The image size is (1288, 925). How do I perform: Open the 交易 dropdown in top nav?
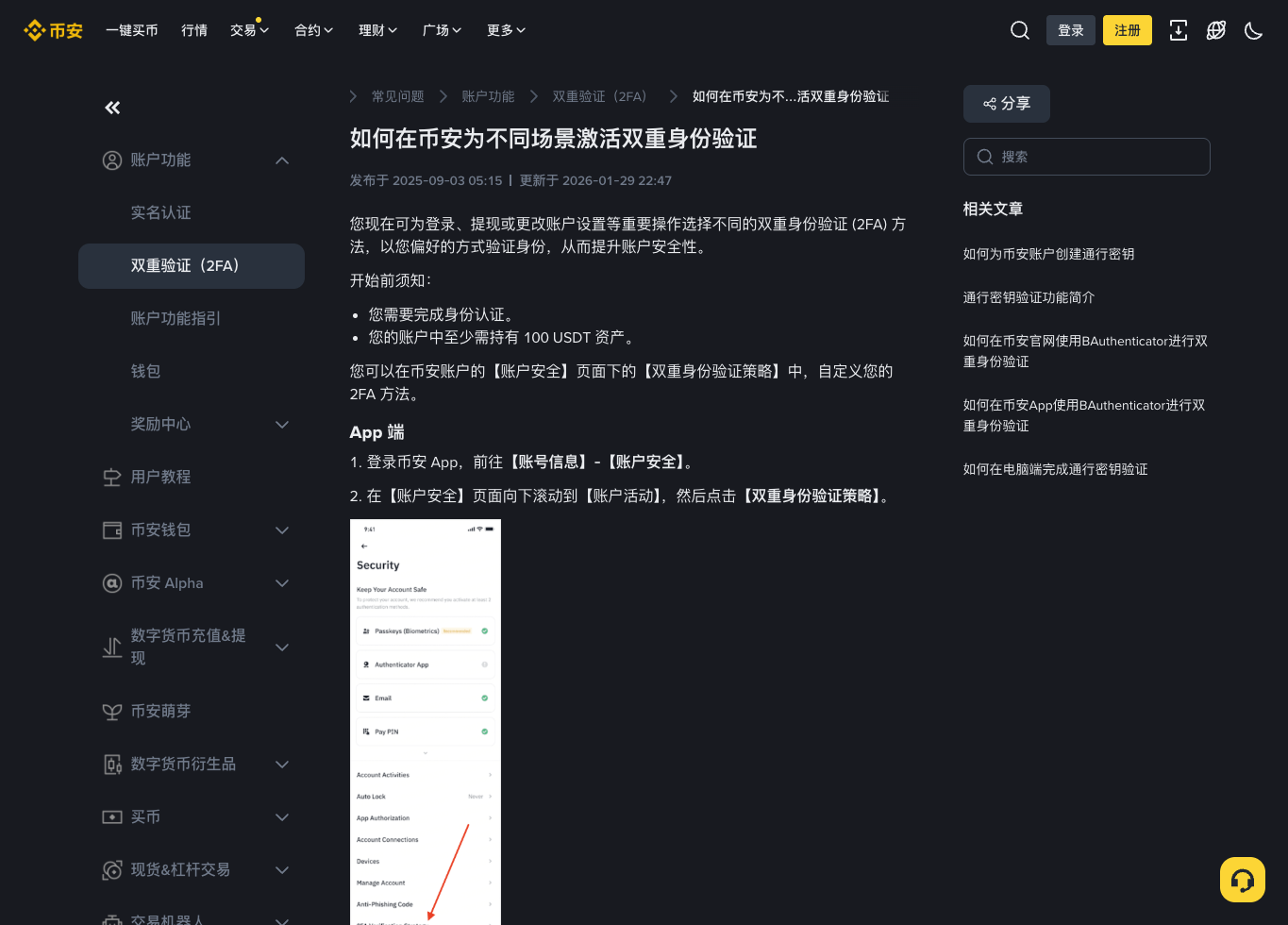click(x=249, y=30)
